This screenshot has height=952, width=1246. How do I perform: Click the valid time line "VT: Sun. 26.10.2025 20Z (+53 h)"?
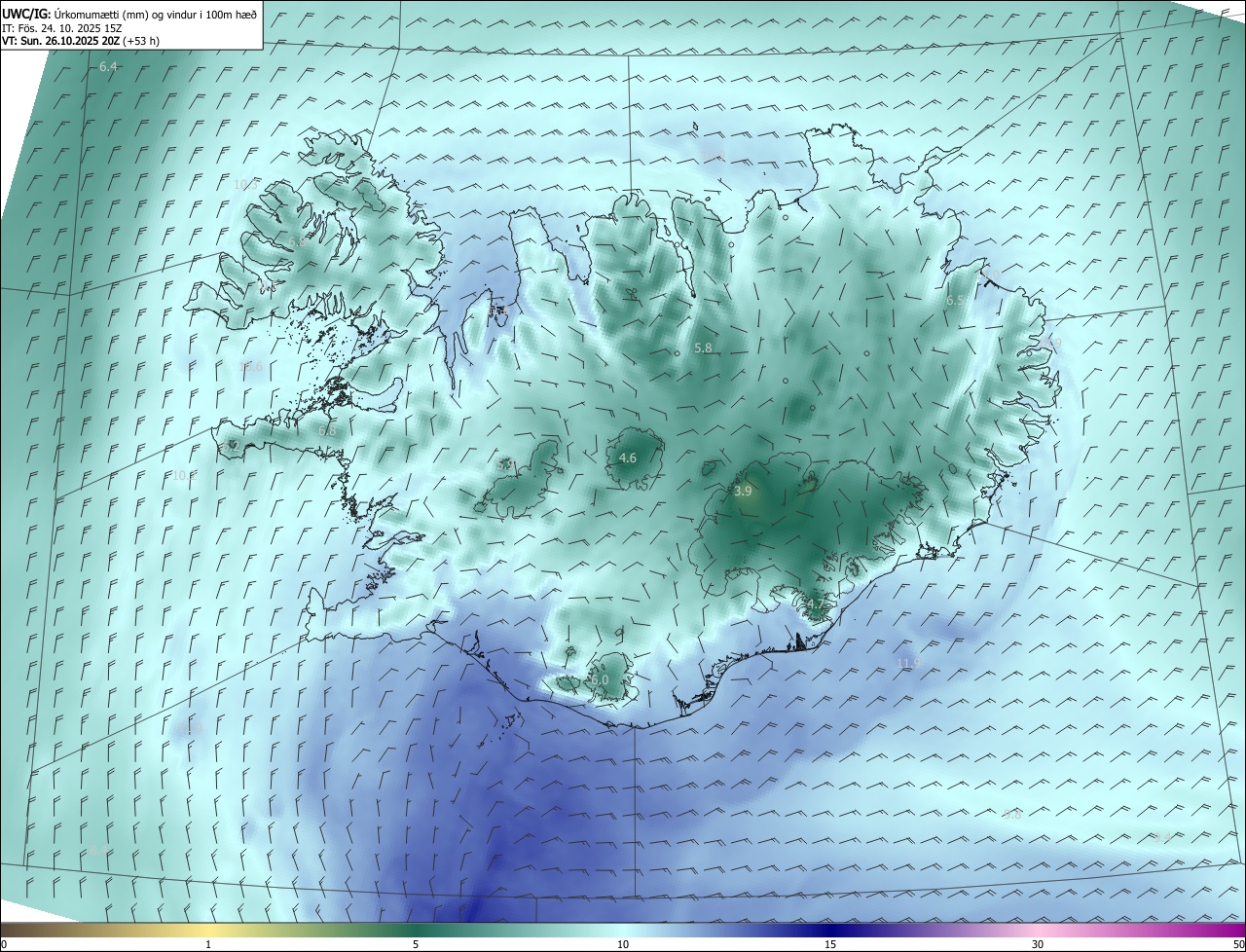point(81,41)
